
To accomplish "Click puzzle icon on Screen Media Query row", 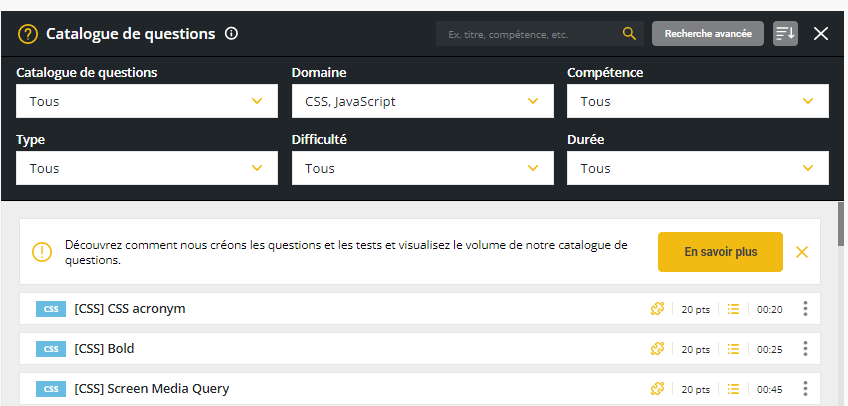I will [657, 389].
